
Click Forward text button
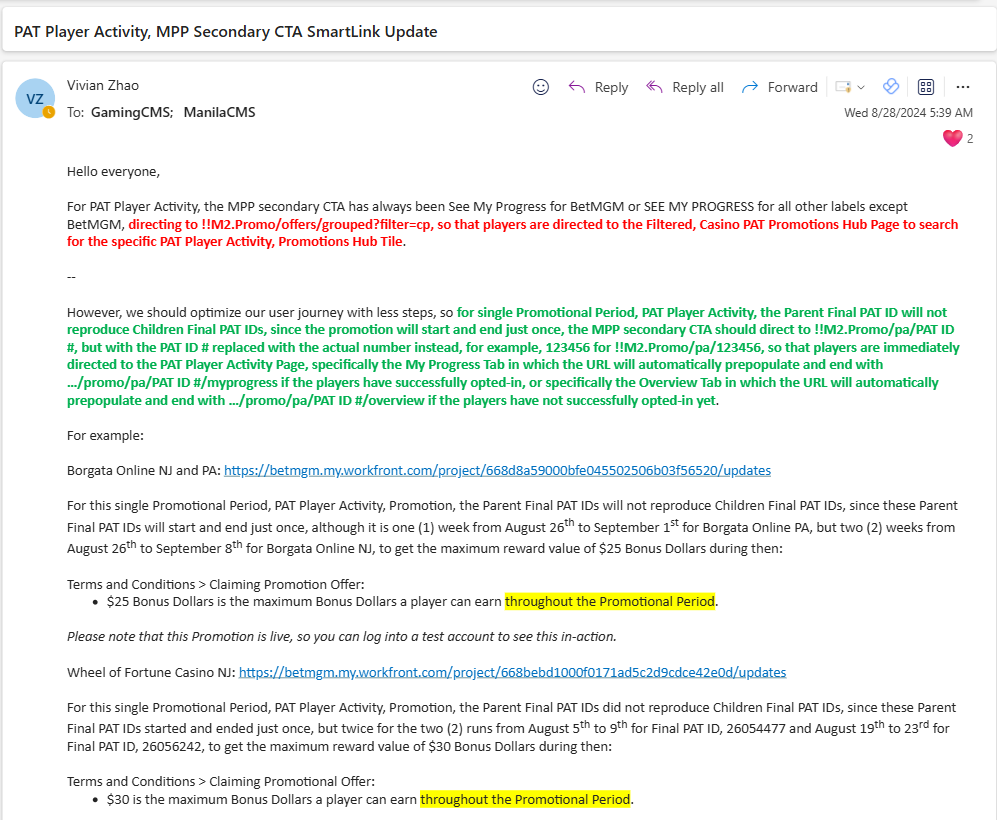click(x=792, y=87)
